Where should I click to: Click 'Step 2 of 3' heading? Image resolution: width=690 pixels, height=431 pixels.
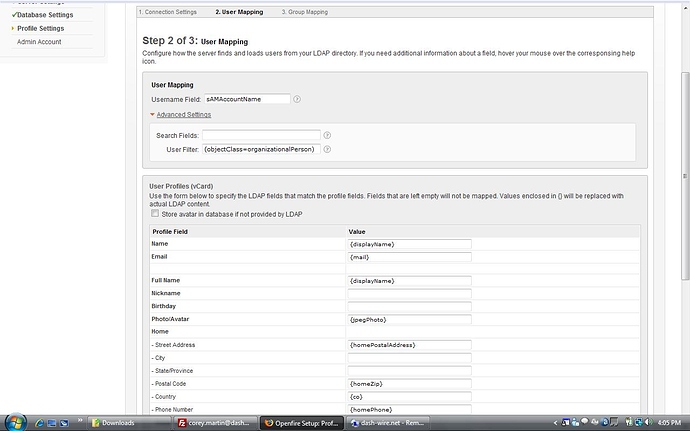(x=169, y=41)
